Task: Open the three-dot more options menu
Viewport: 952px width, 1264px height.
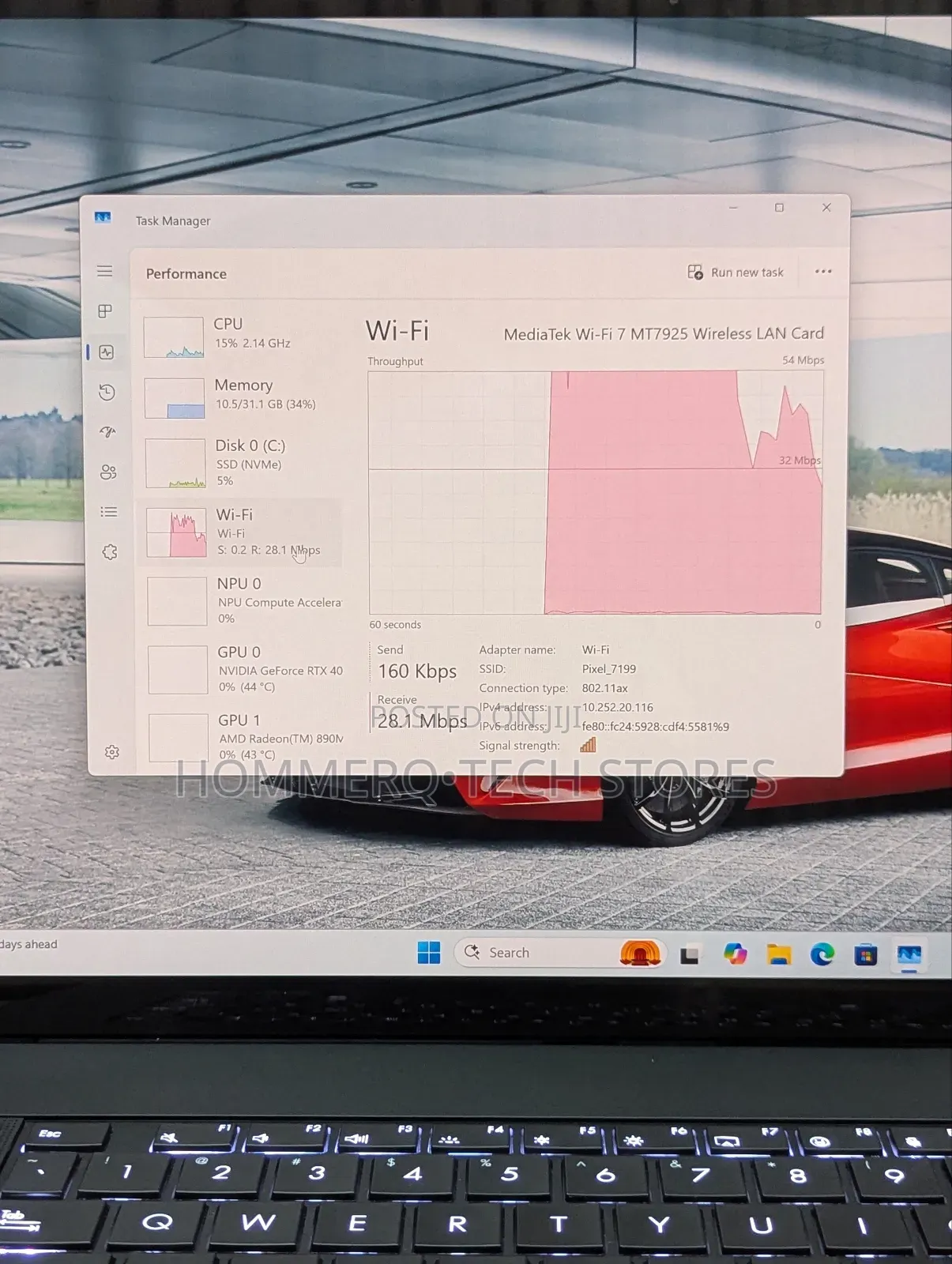Action: (x=823, y=271)
